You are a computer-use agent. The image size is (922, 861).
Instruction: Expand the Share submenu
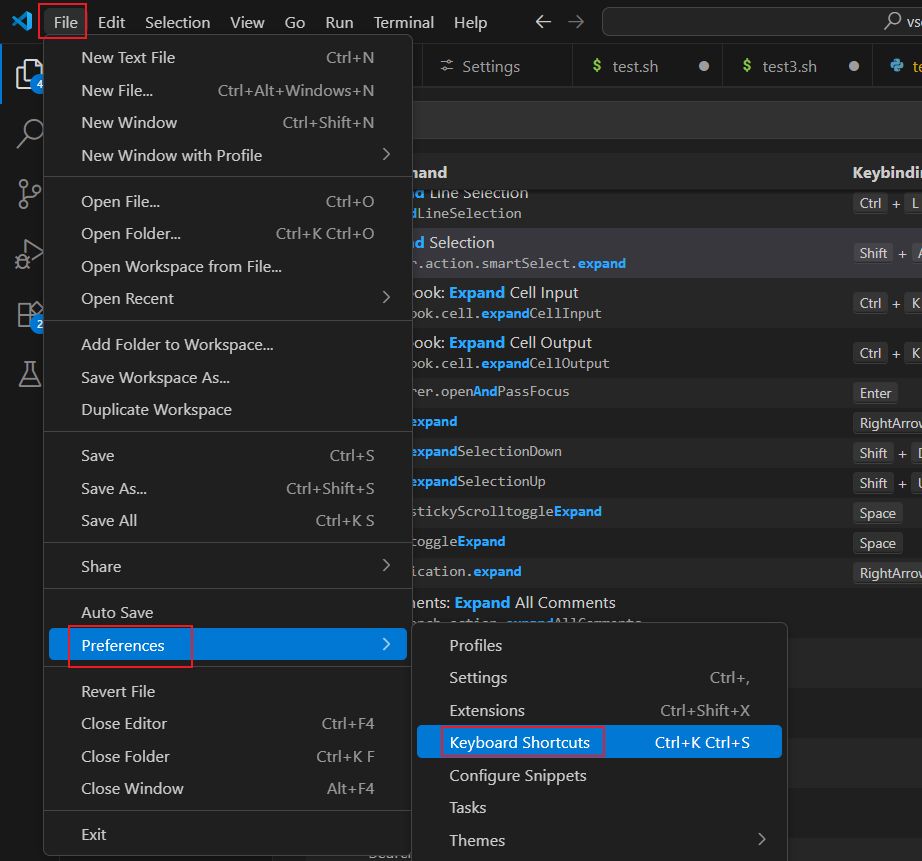point(228,566)
